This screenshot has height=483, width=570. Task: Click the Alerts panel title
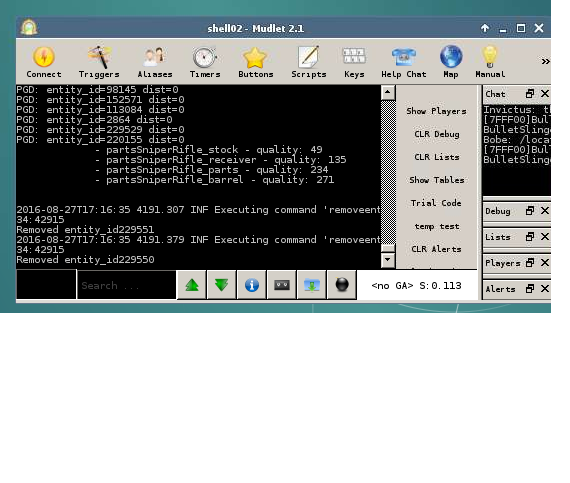tap(500, 289)
